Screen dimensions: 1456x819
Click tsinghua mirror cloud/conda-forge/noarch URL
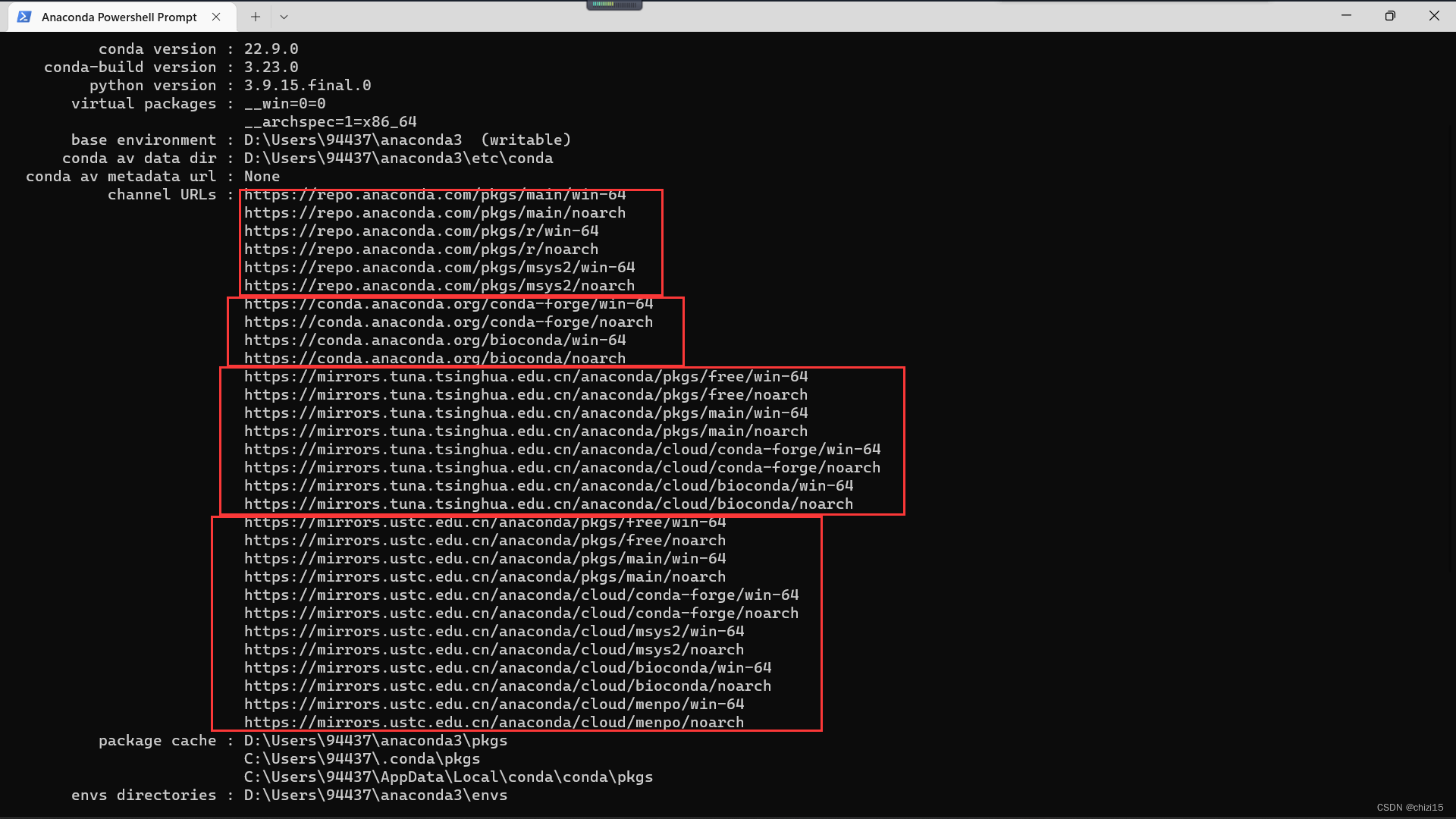point(562,468)
